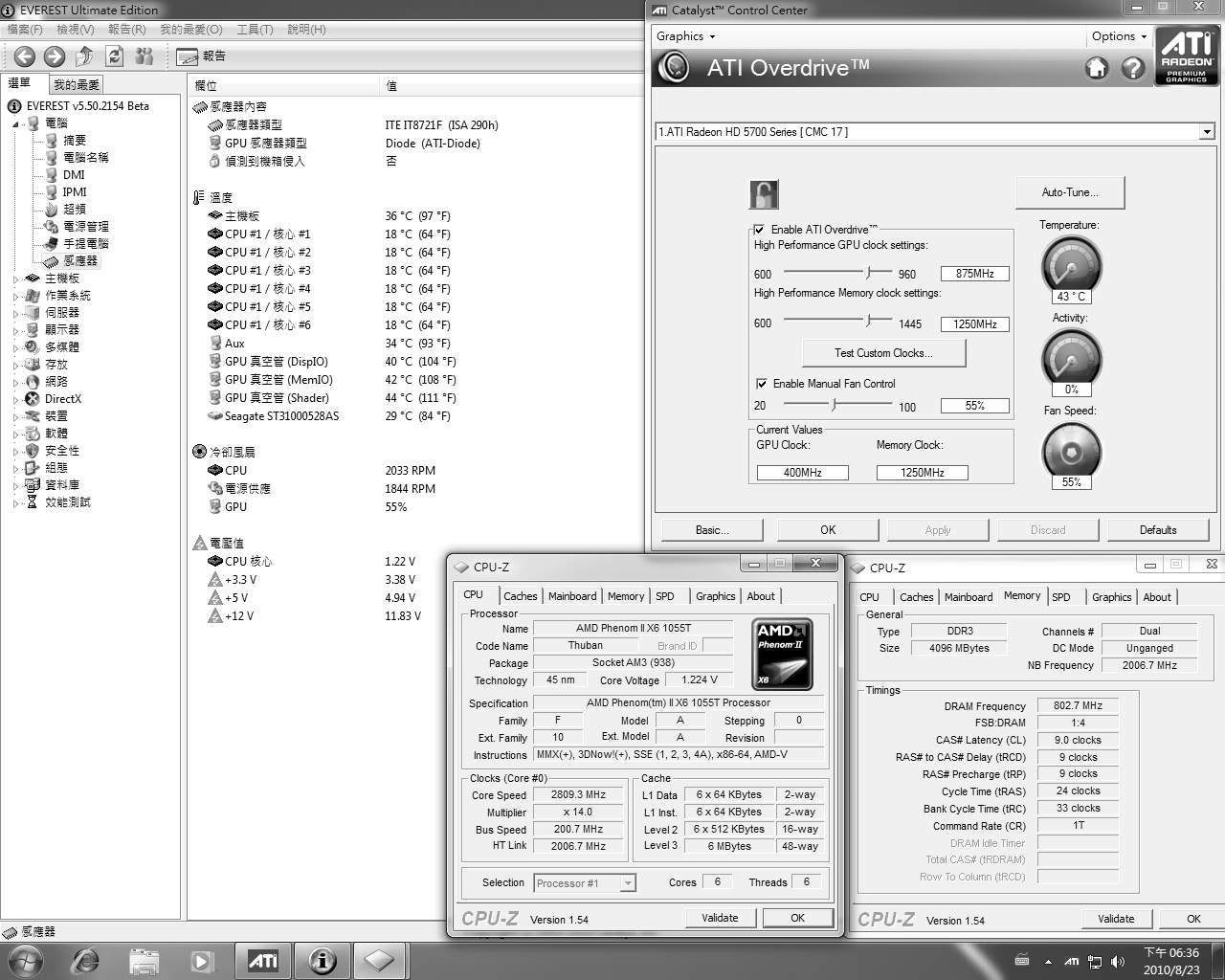Select 感應器 sensor tree item
The width and height of the screenshot is (1225, 980).
80,260
